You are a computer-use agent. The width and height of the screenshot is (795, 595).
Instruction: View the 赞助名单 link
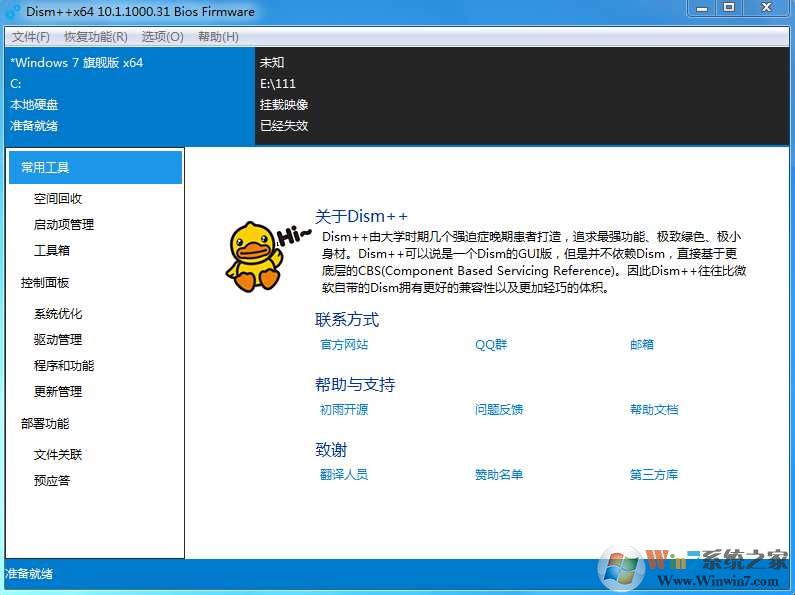(499, 475)
